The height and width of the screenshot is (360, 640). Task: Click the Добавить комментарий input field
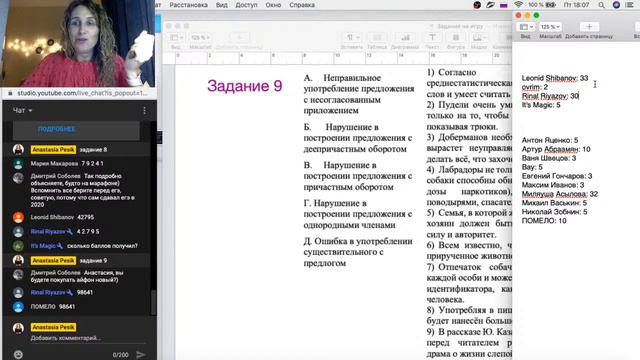point(88,338)
